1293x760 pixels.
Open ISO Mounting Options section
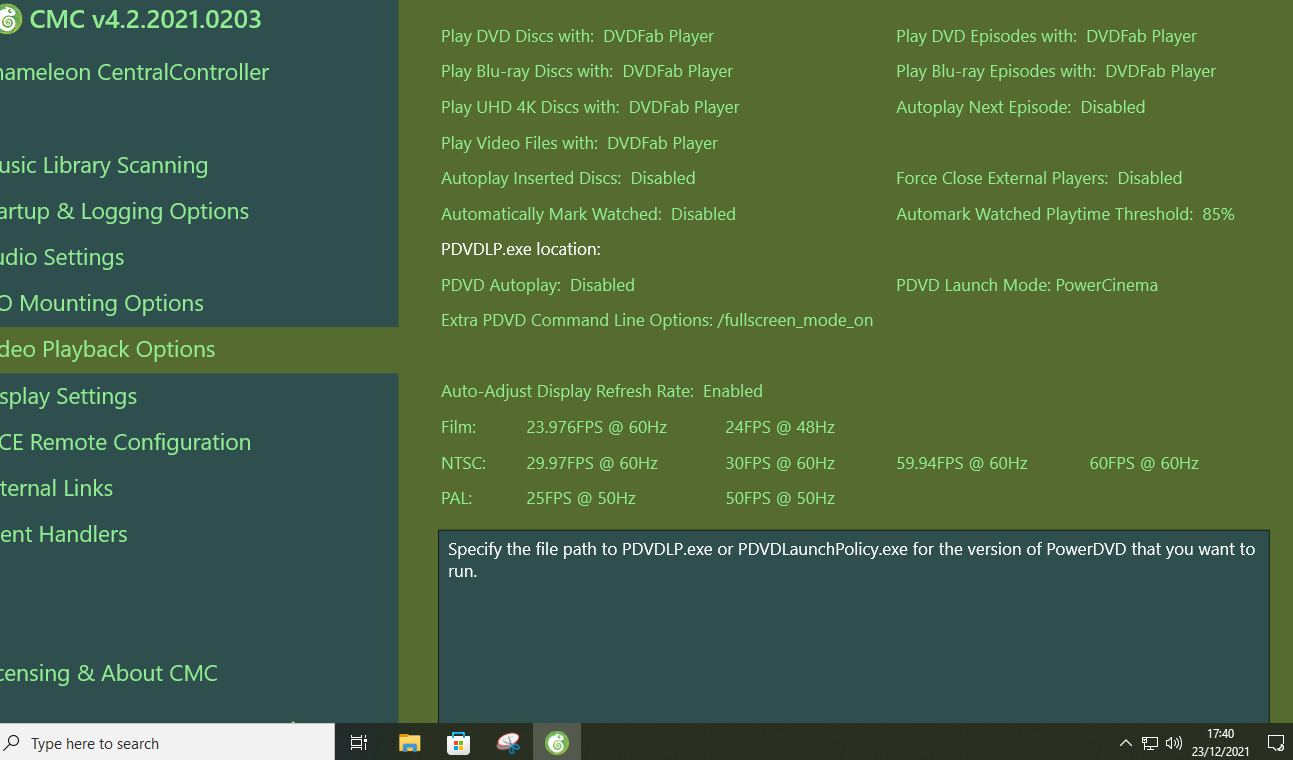pos(102,303)
